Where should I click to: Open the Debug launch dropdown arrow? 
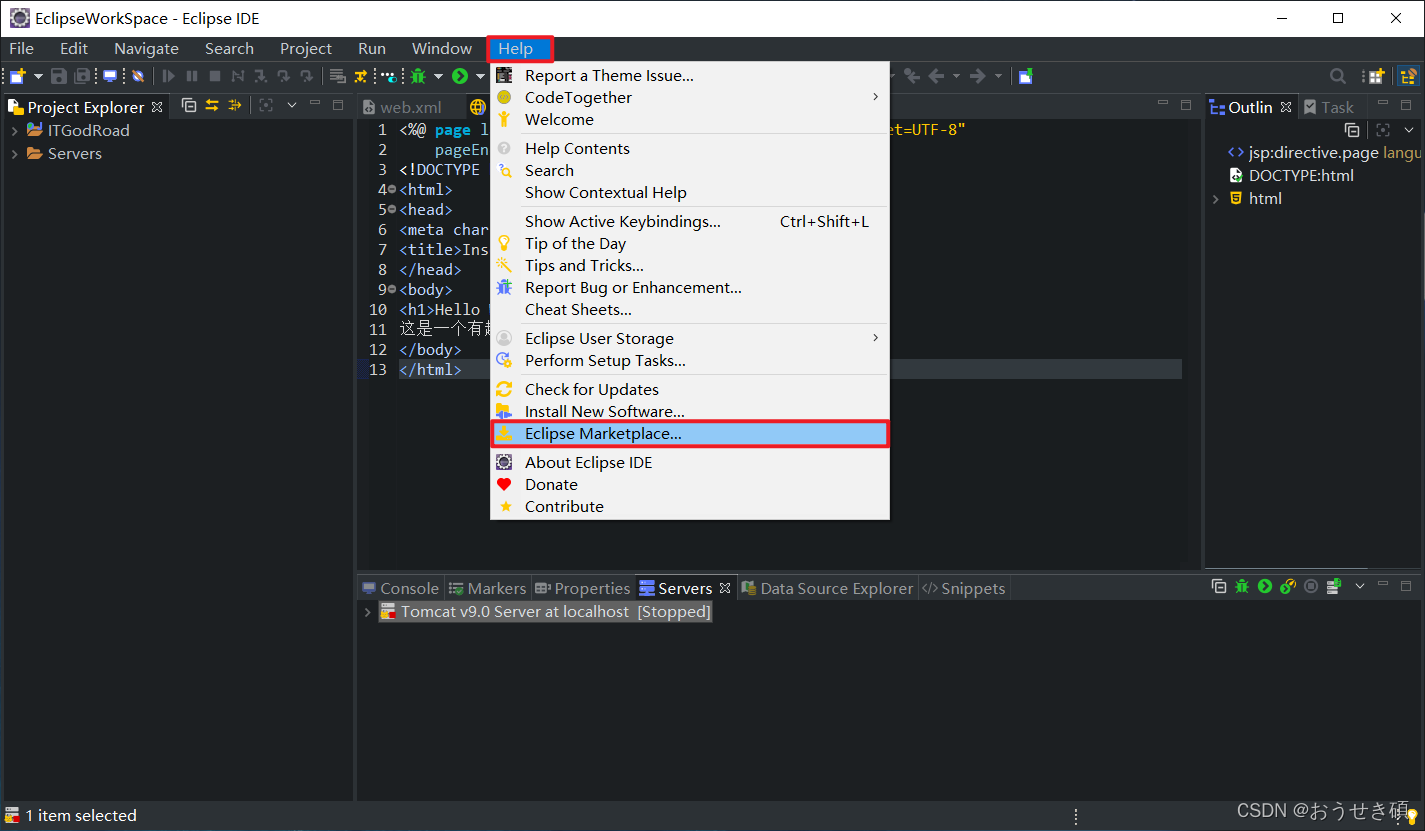pos(438,76)
